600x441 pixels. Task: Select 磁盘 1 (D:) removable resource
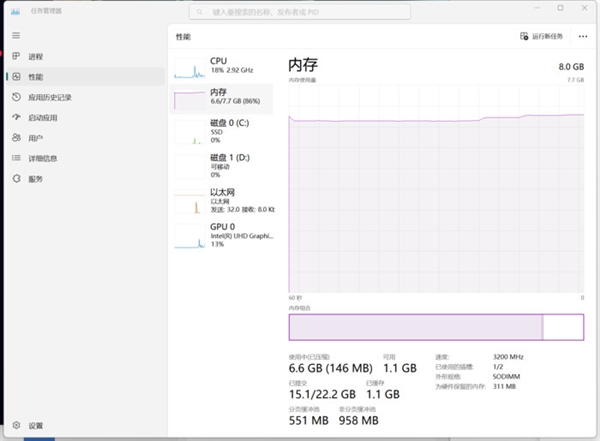[x=222, y=166]
